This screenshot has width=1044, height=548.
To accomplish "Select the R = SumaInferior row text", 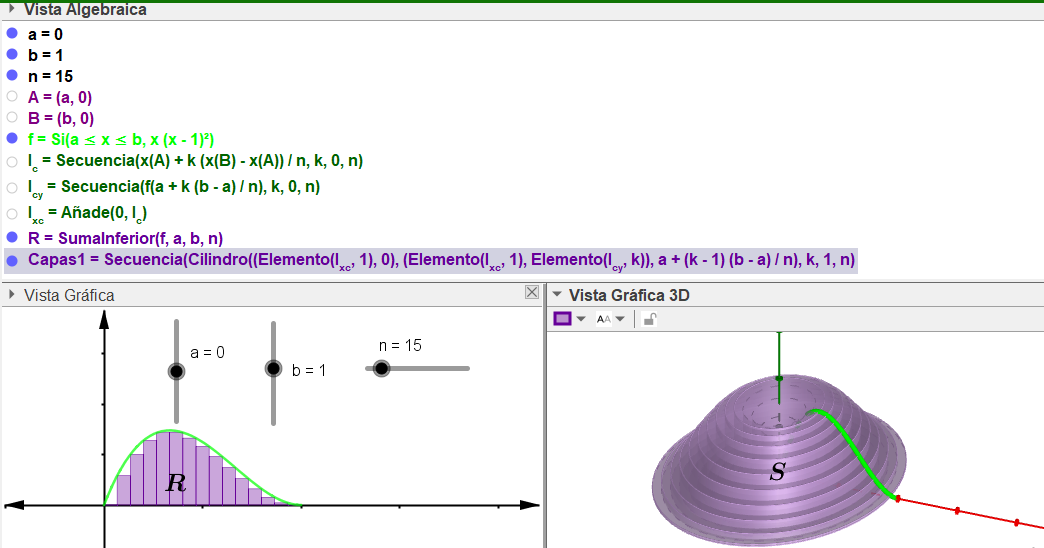I will [125, 237].
